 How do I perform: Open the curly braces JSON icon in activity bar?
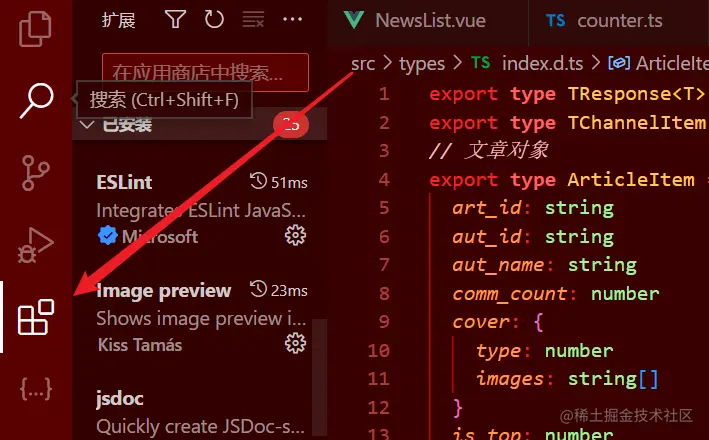point(36,388)
